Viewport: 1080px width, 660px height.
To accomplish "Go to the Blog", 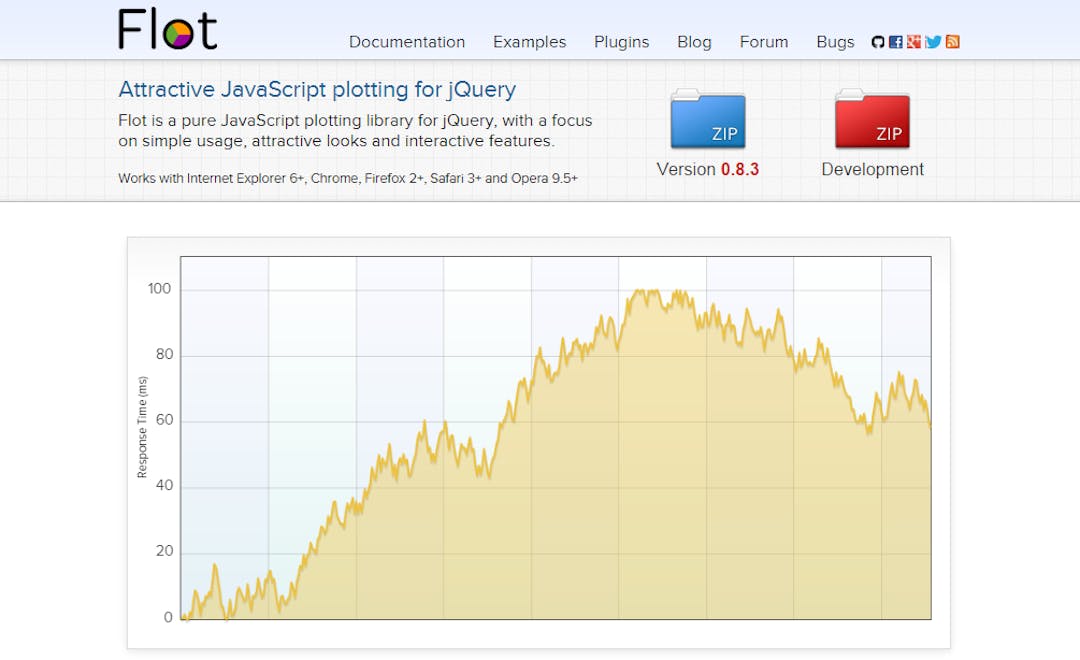I will (694, 42).
